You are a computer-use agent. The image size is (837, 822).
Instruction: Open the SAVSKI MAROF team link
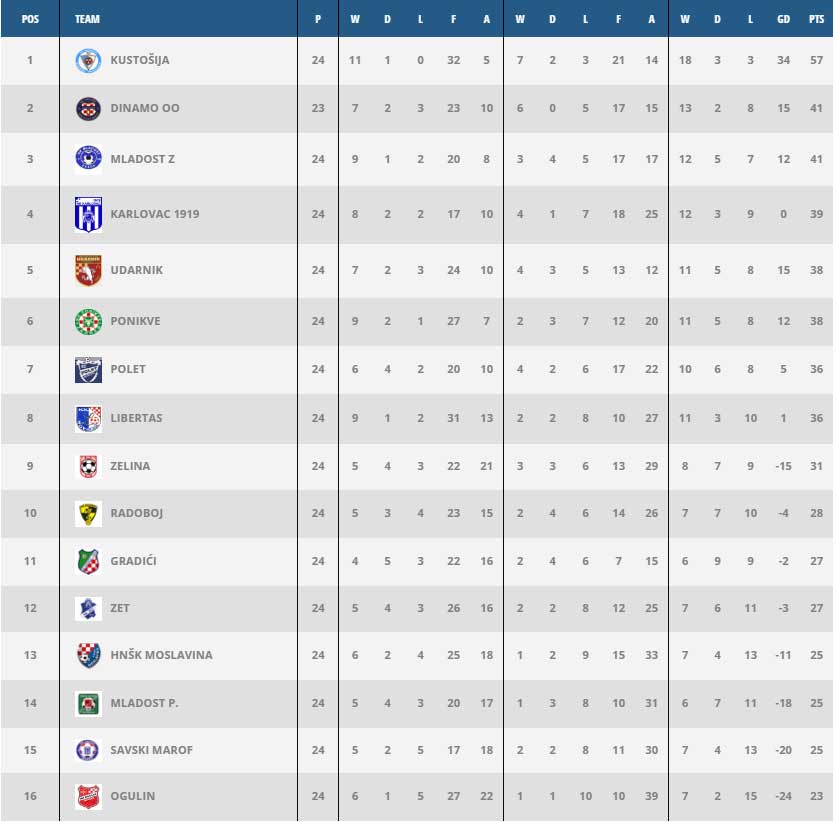pyautogui.click(x=151, y=750)
